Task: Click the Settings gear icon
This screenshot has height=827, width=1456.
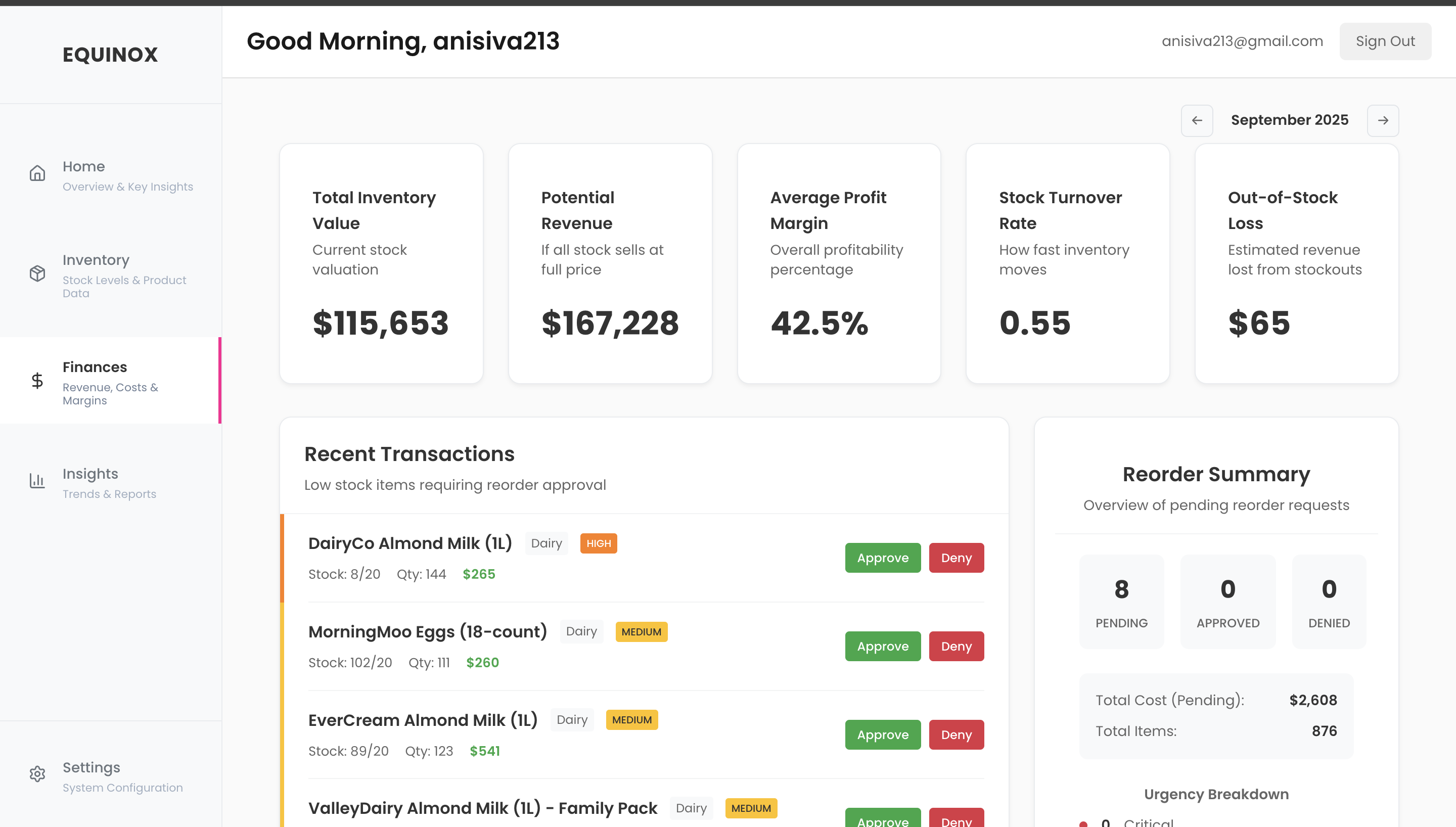Action: coord(37,773)
